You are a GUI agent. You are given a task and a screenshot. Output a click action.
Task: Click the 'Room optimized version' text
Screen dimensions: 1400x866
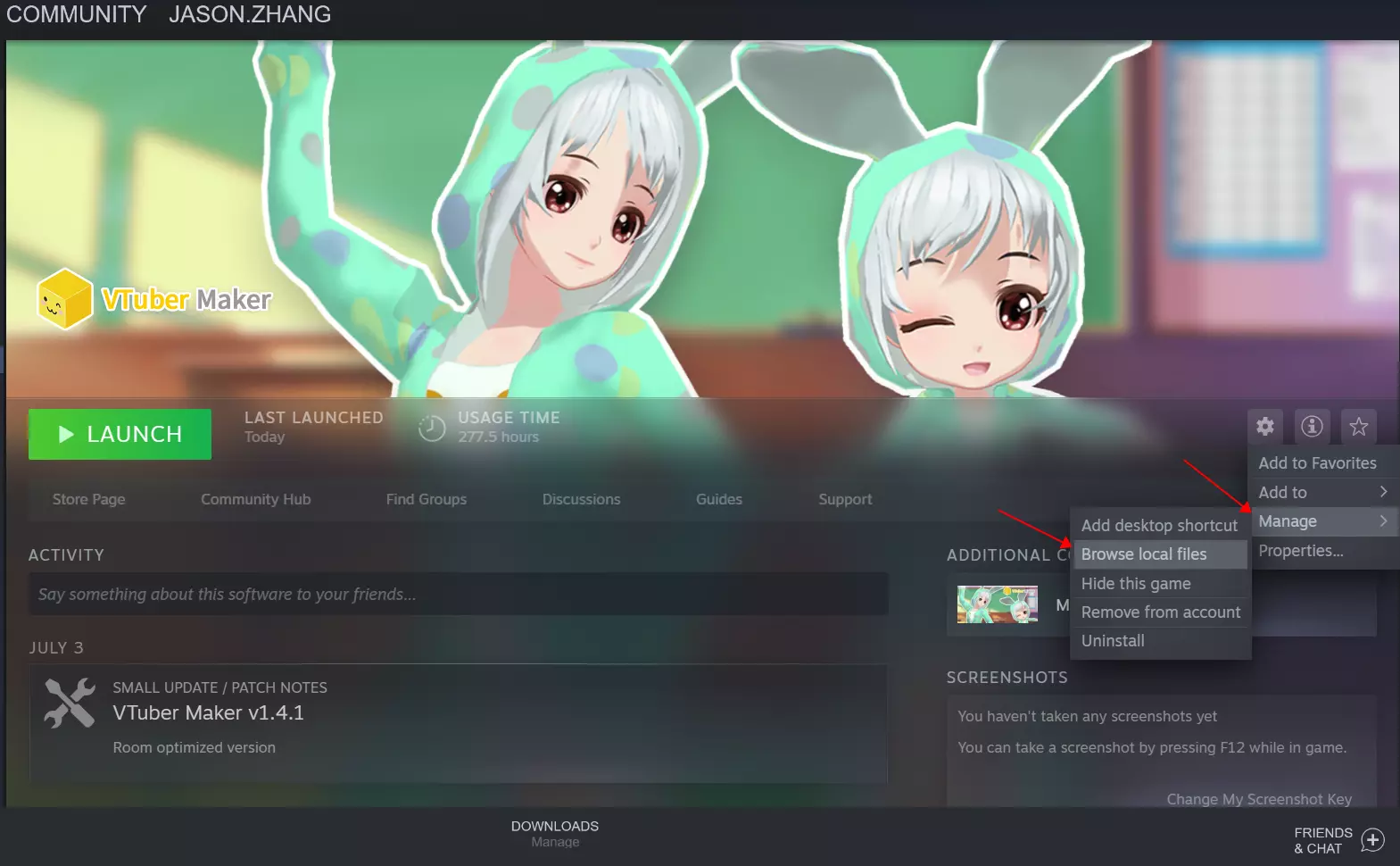(195, 747)
